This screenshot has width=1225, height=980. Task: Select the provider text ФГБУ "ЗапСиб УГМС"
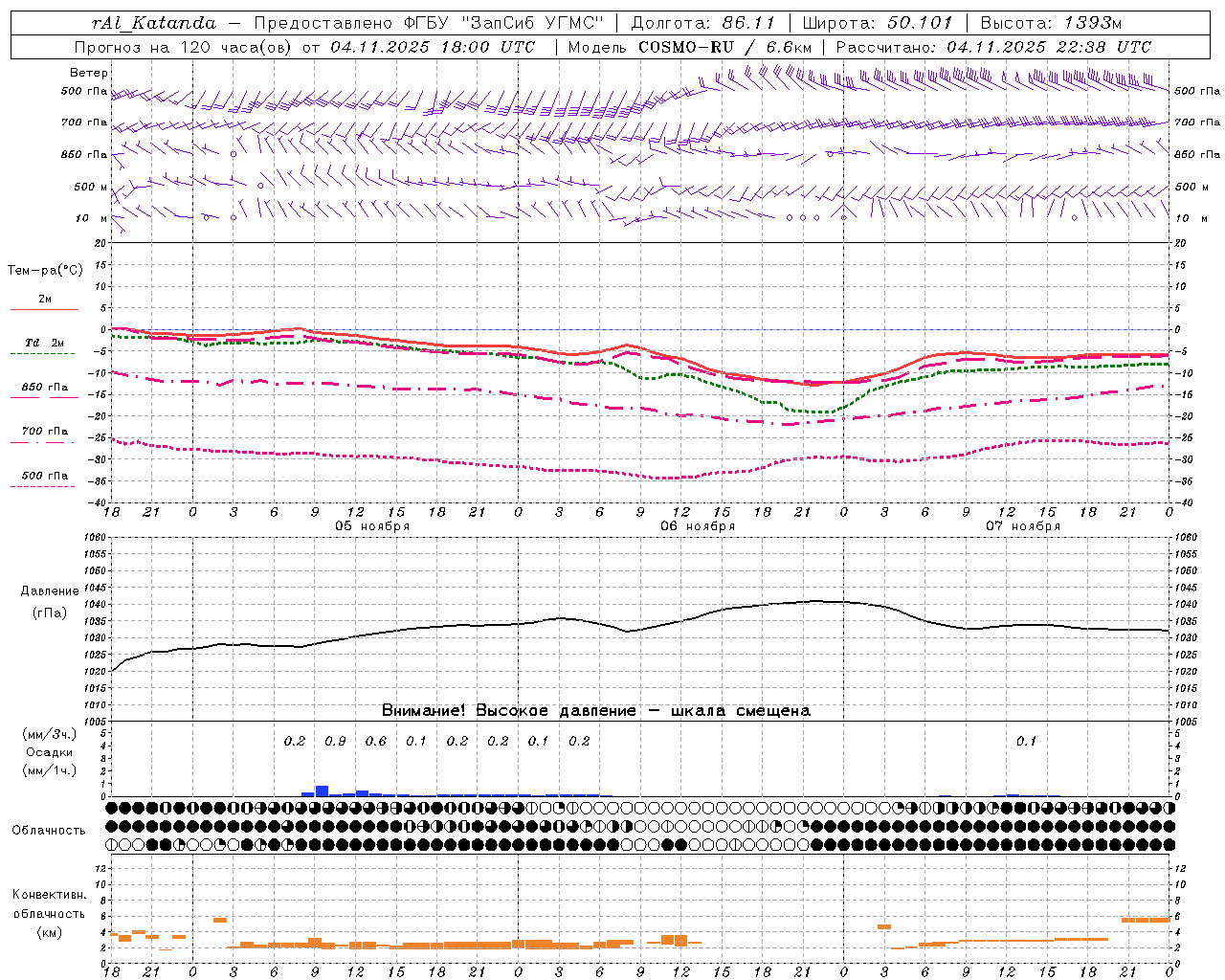pos(505,23)
